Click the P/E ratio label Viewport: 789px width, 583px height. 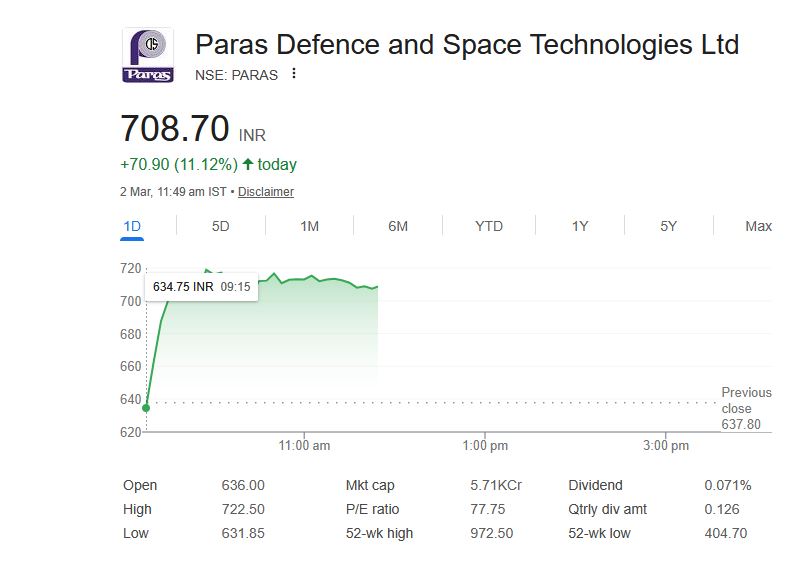373,509
